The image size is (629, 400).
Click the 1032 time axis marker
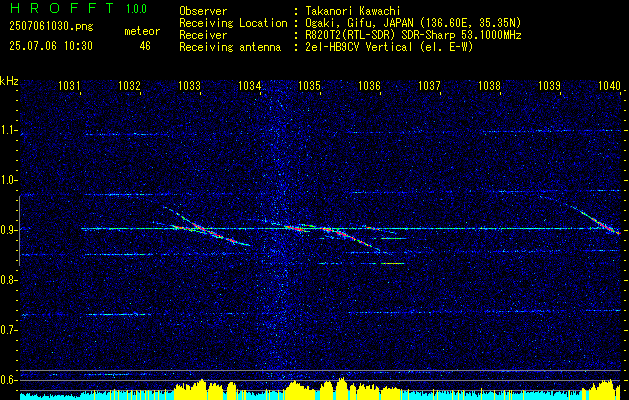point(130,85)
